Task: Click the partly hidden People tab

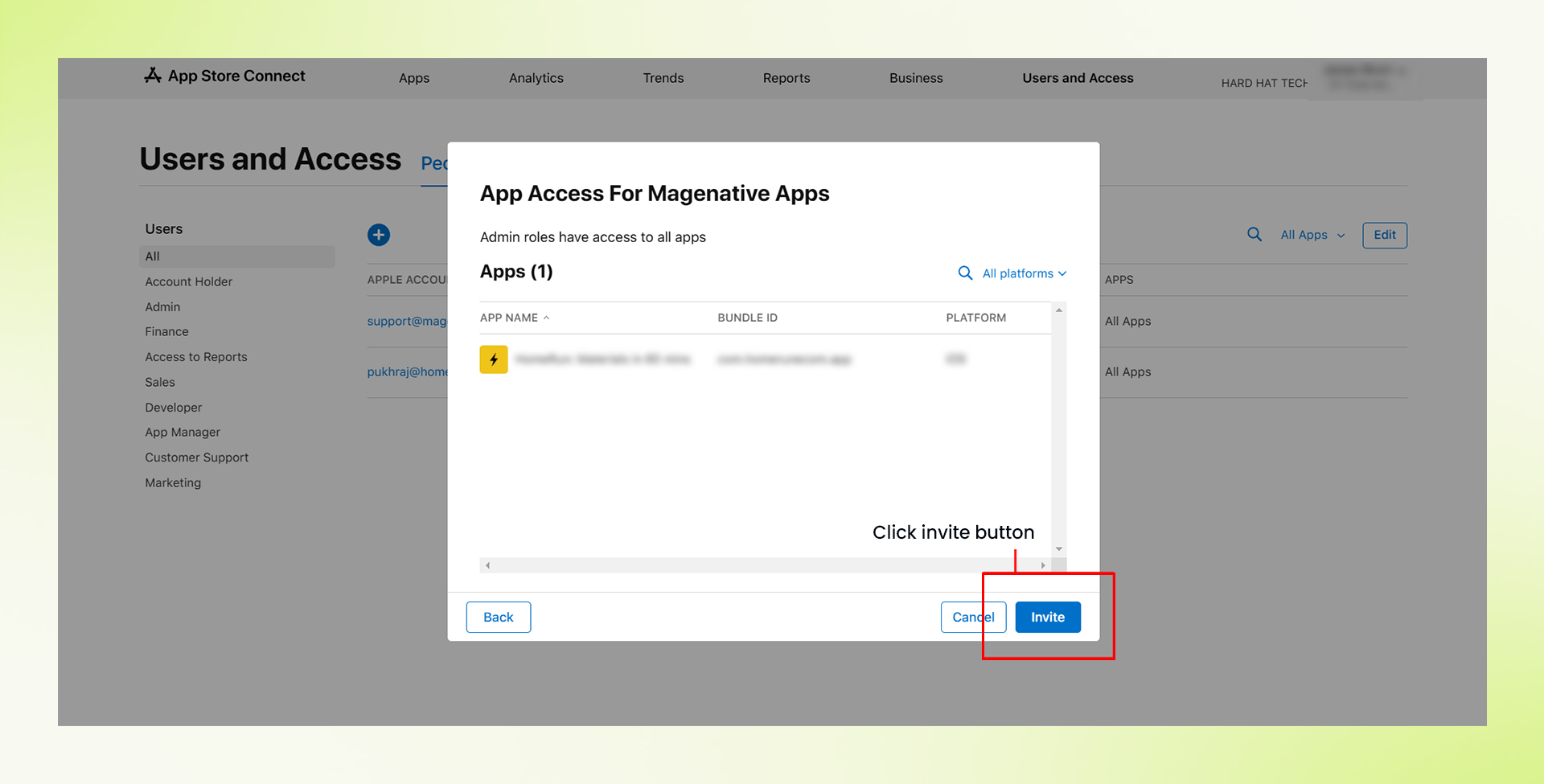Action: [x=434, y=163]
